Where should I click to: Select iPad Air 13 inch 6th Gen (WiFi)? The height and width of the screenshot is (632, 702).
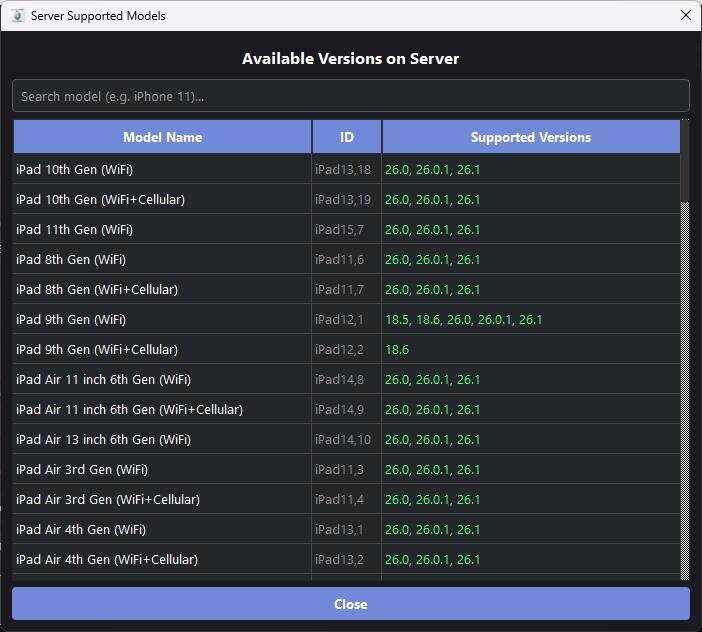[x=103, y=440]
